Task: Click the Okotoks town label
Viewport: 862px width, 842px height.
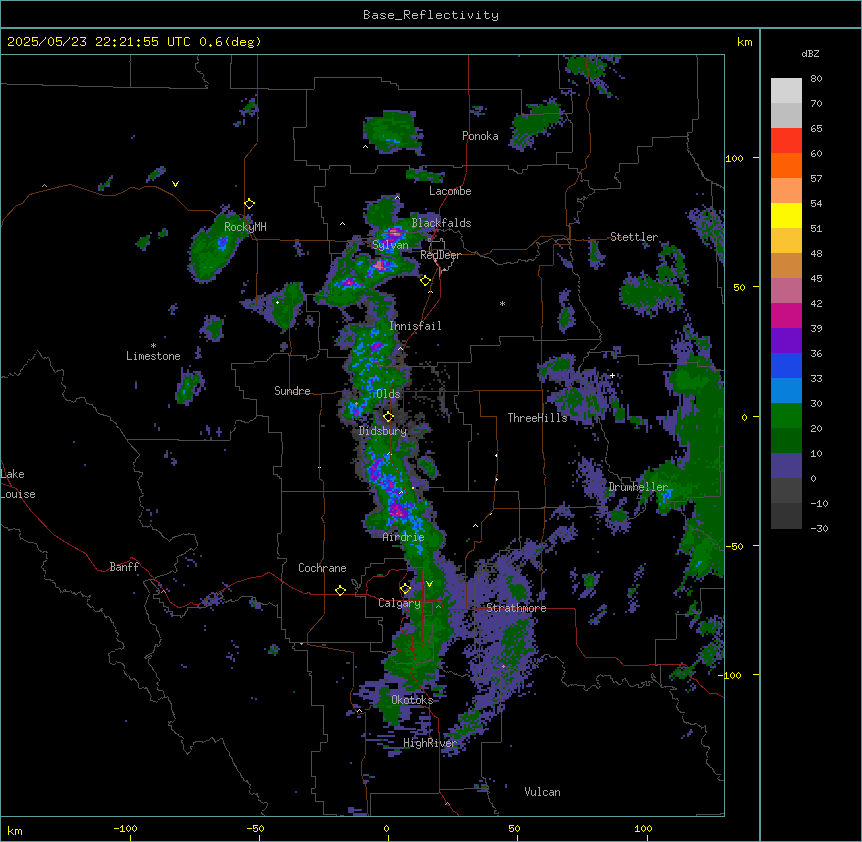Action: pyautogui.click(x=412, y=700)
